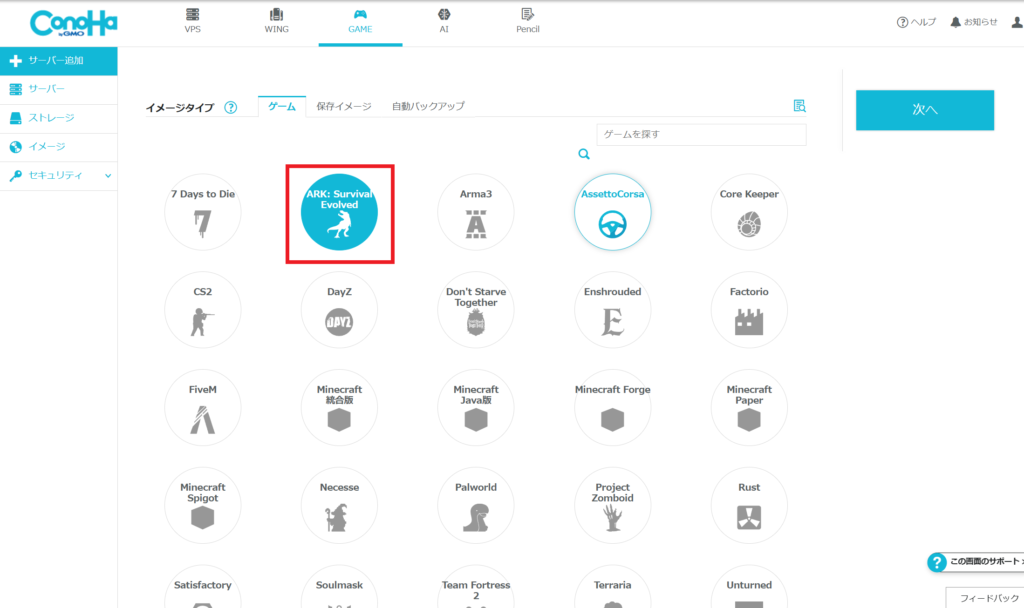The height and width of the screenshot is (608, 1024).
Task: Click the サーバー追加 sidebar button
Action: (x=58, y=61)
